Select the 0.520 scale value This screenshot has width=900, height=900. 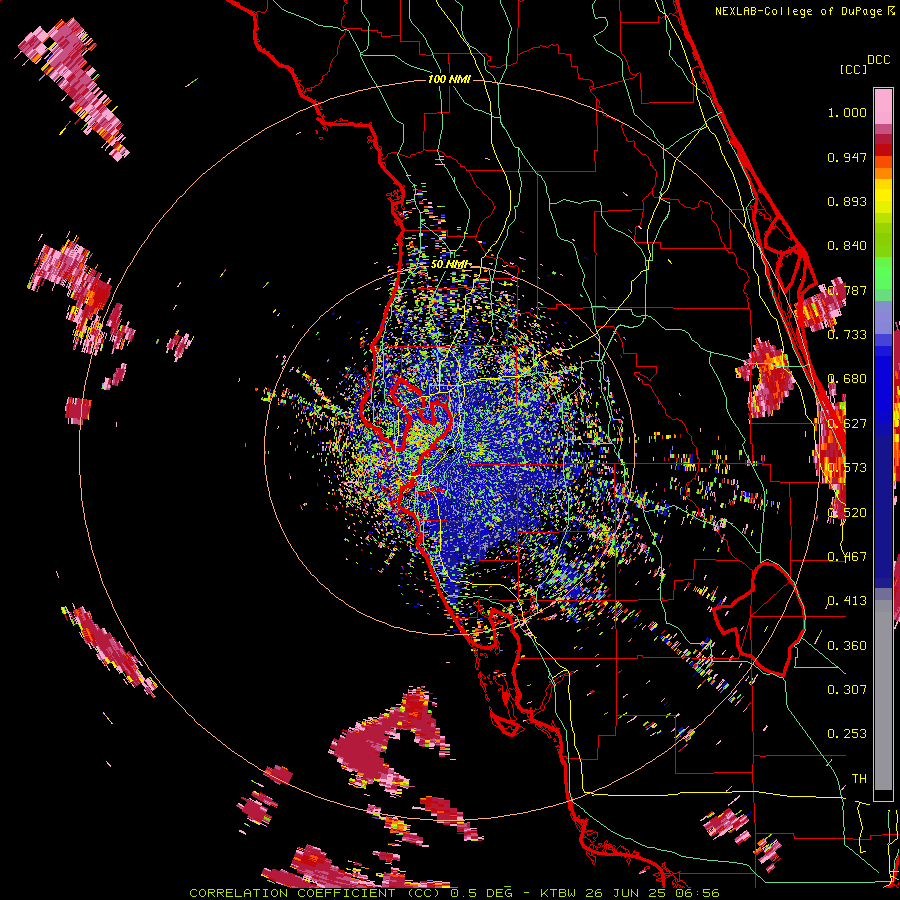click(847, 513)
